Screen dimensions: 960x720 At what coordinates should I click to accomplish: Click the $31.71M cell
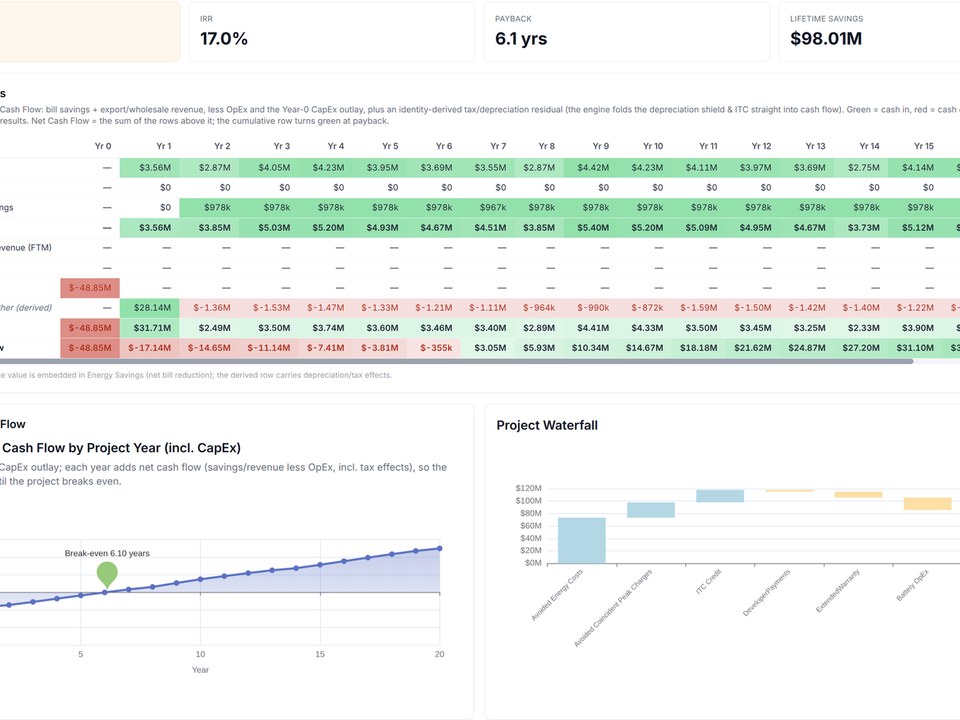tap(149, 328)
